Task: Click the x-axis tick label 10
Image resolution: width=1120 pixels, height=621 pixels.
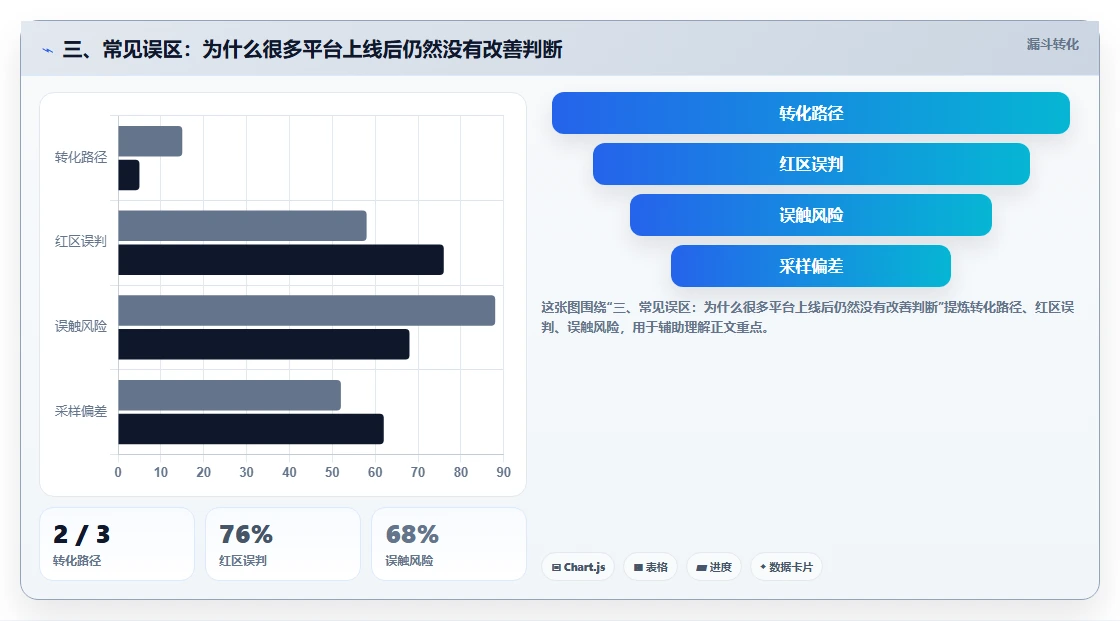Action: (161, 472)
